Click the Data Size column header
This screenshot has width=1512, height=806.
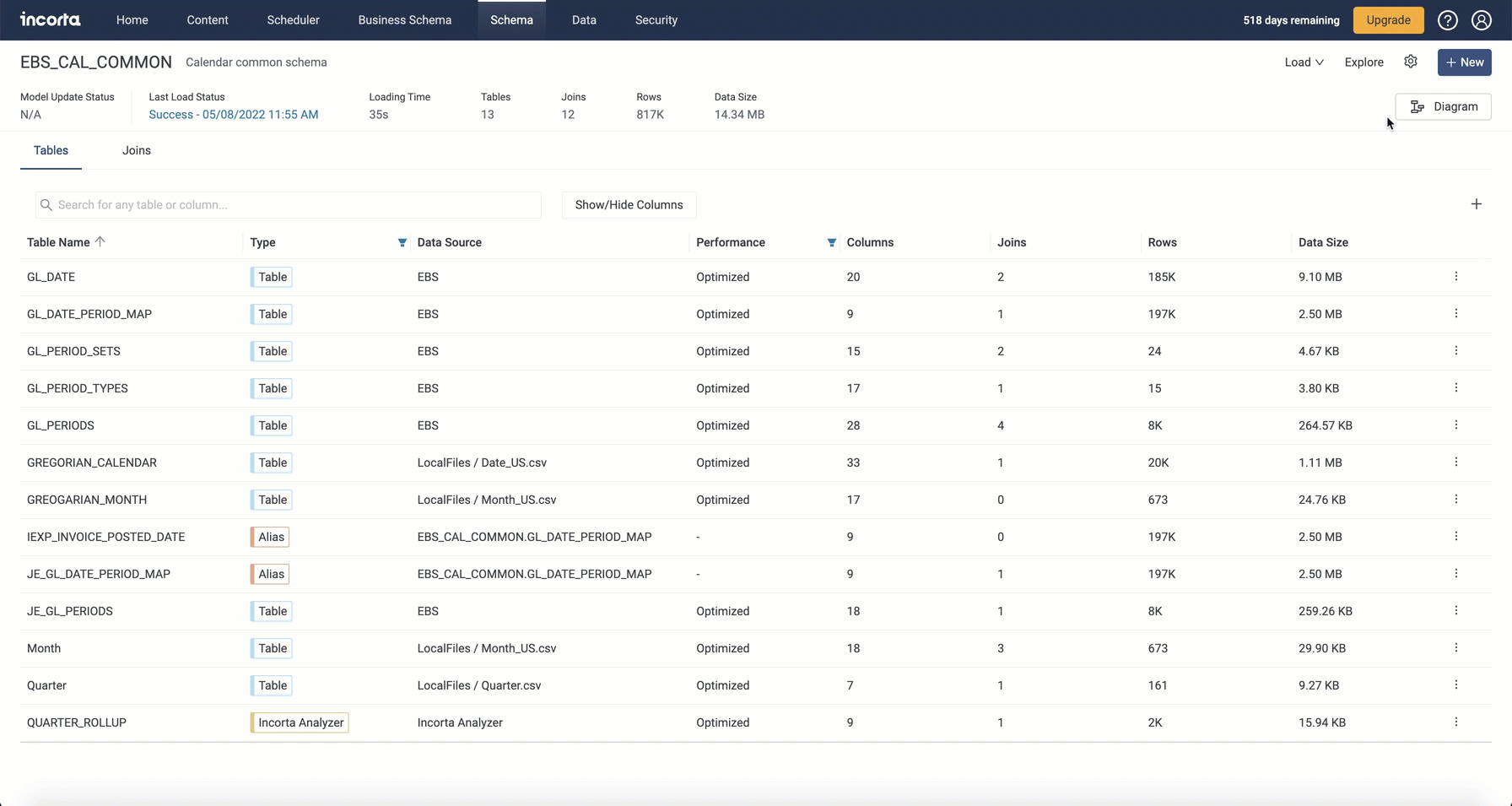[1323, 242]
